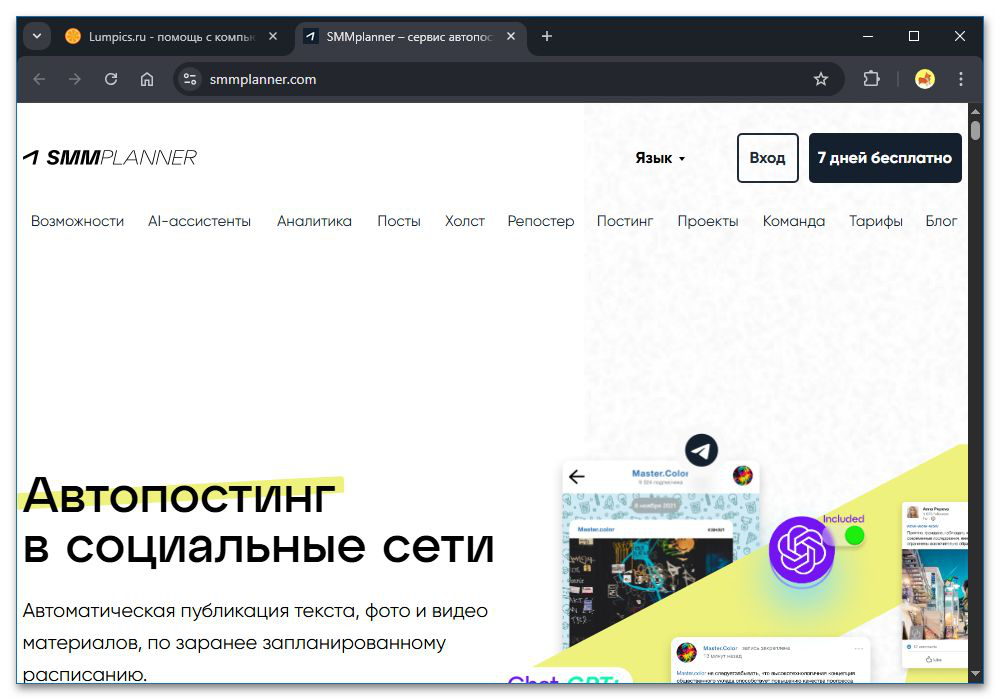Screen dimensions: 1000x700
Task: Click the Master.Color pinned post card
Action: point(770,660)
